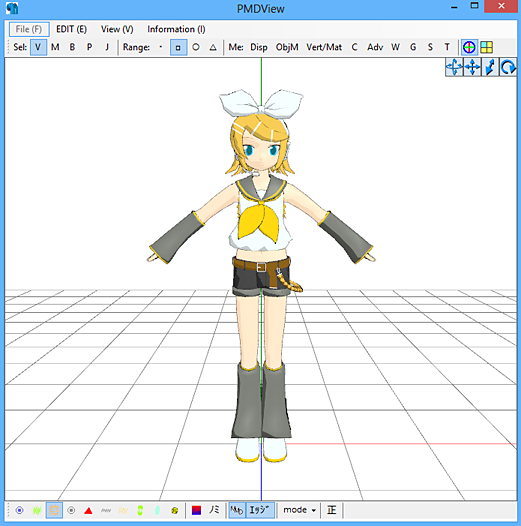
Task: Toggle the green burst vertex display icon
Action: (x=37, y=510)
